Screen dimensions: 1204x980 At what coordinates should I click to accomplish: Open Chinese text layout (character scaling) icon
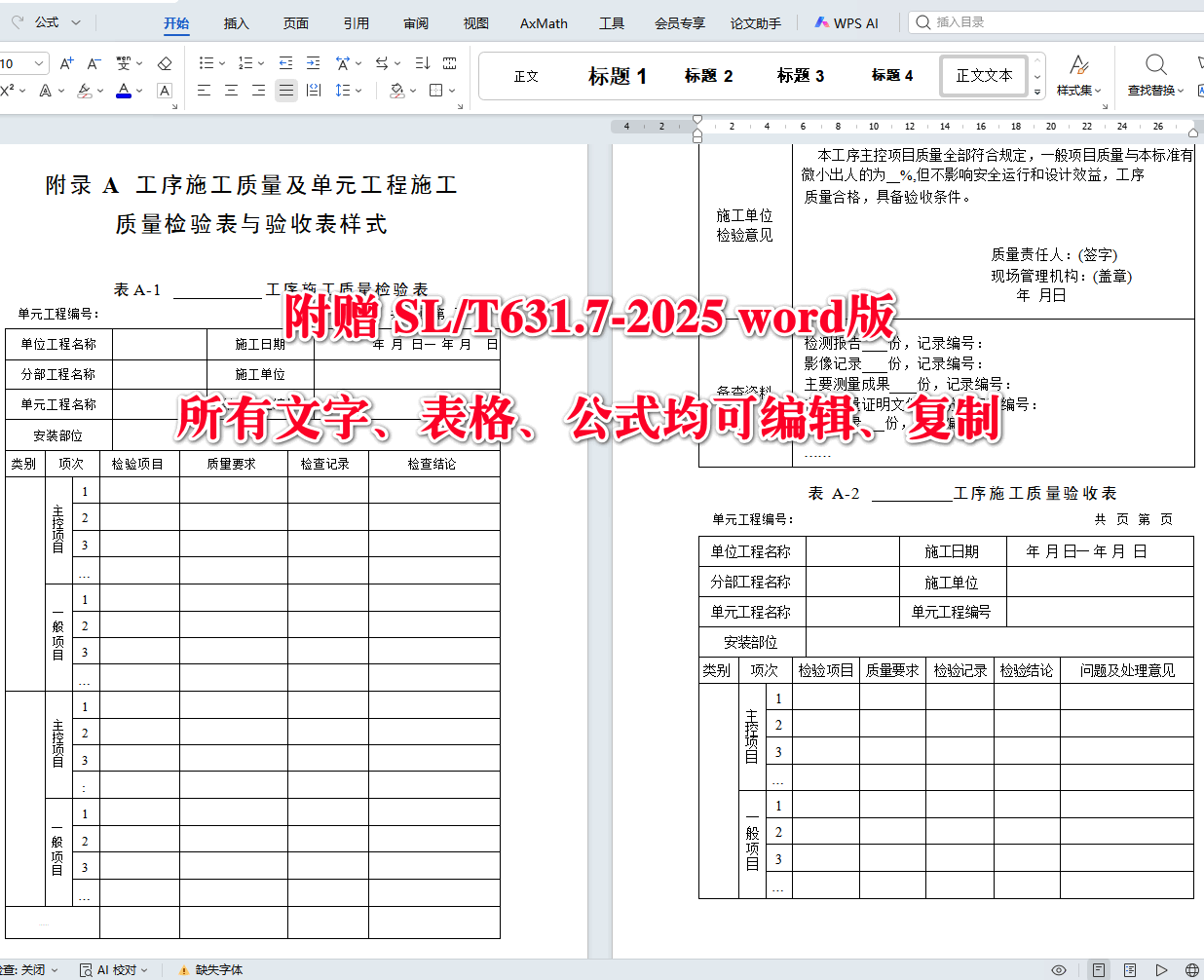pos(343,63)
